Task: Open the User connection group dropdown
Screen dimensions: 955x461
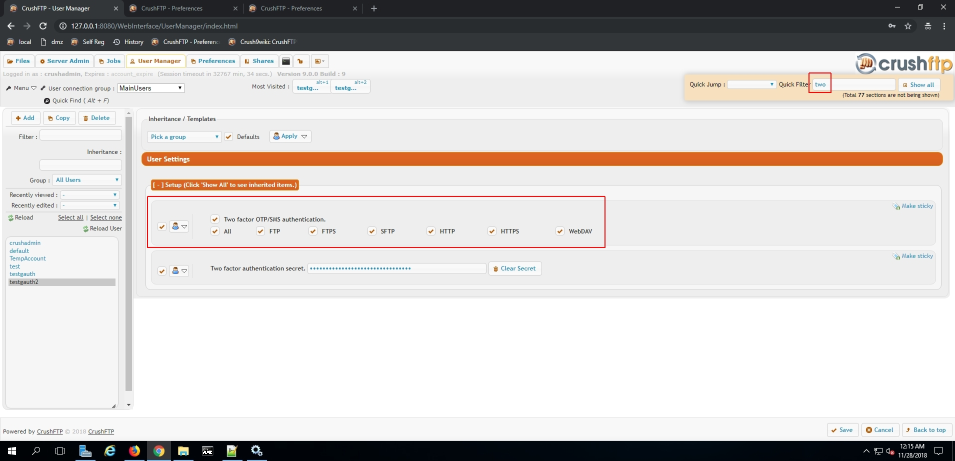Action: pyautogui.click(x=151, y=88)
